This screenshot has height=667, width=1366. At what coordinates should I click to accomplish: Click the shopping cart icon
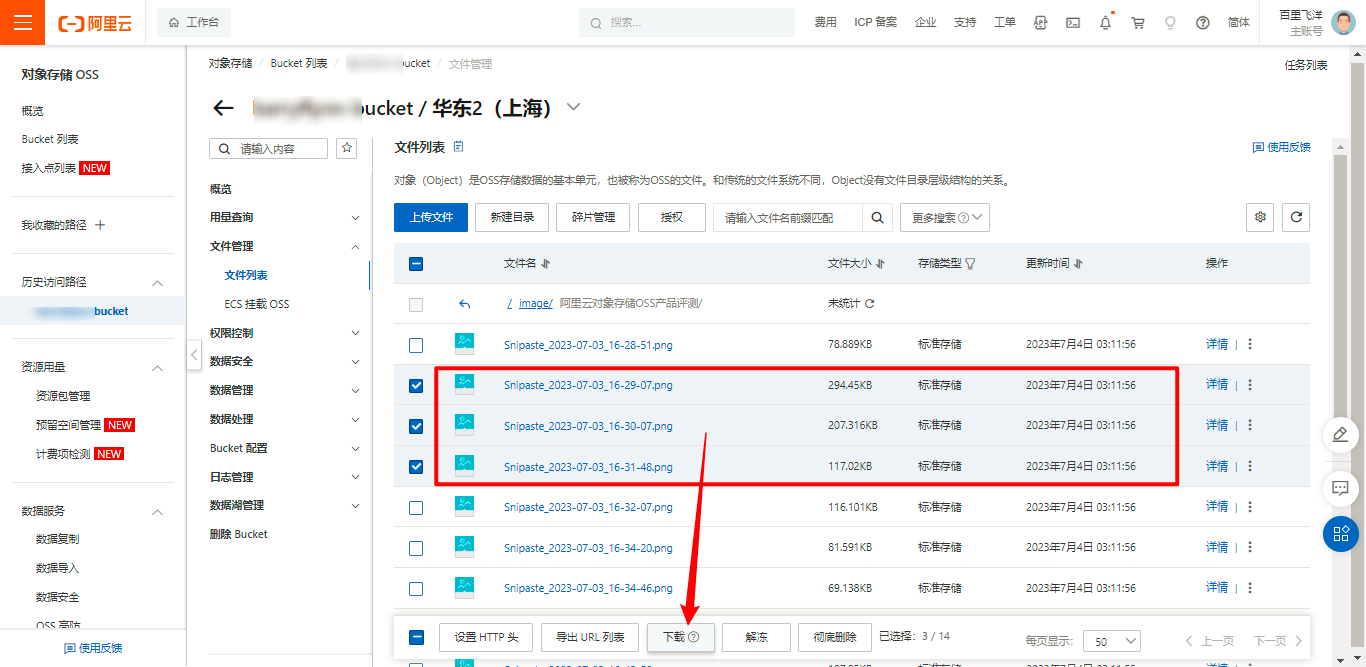pos(1137,22)
